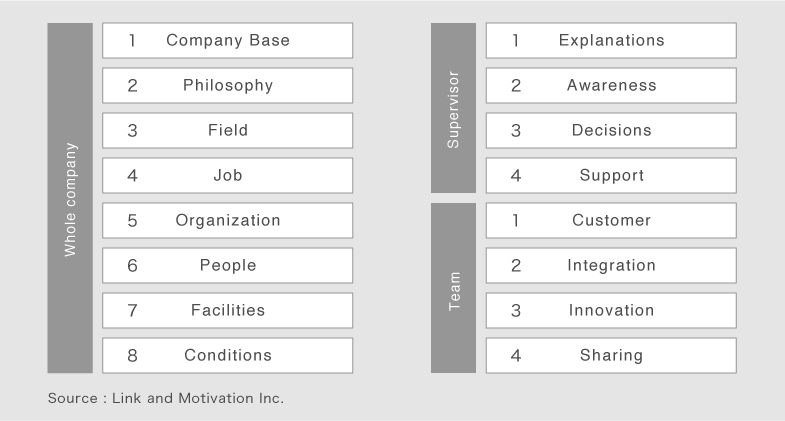The height and width of the screenshot is (421, 785).
Task: Click the Company Base box
Action: 227,41
